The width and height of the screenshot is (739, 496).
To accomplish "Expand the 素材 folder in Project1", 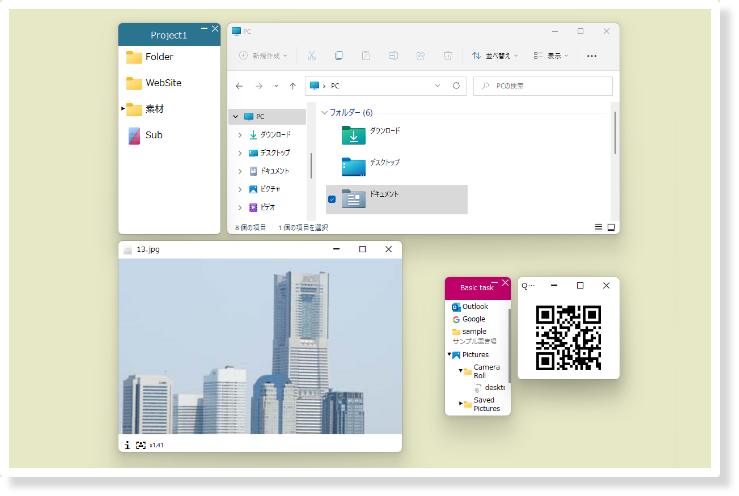I will click(x=123, y=108).
